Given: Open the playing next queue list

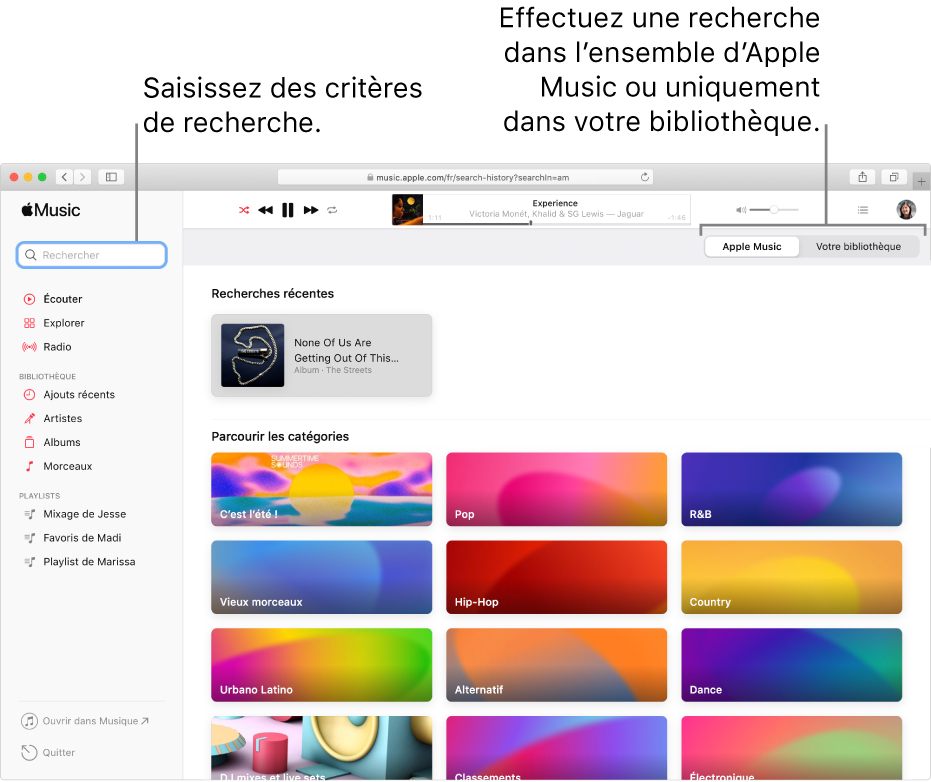Looking at the screenshot, I should coord(863,210).
